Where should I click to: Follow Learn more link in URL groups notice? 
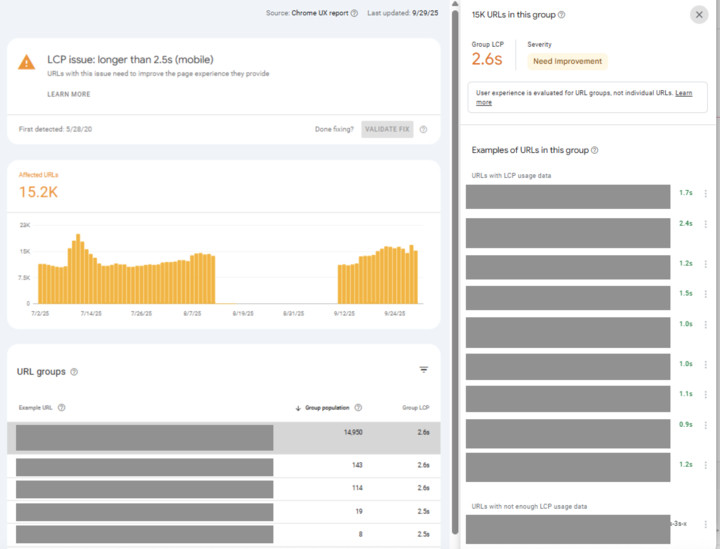click(683, 93)
